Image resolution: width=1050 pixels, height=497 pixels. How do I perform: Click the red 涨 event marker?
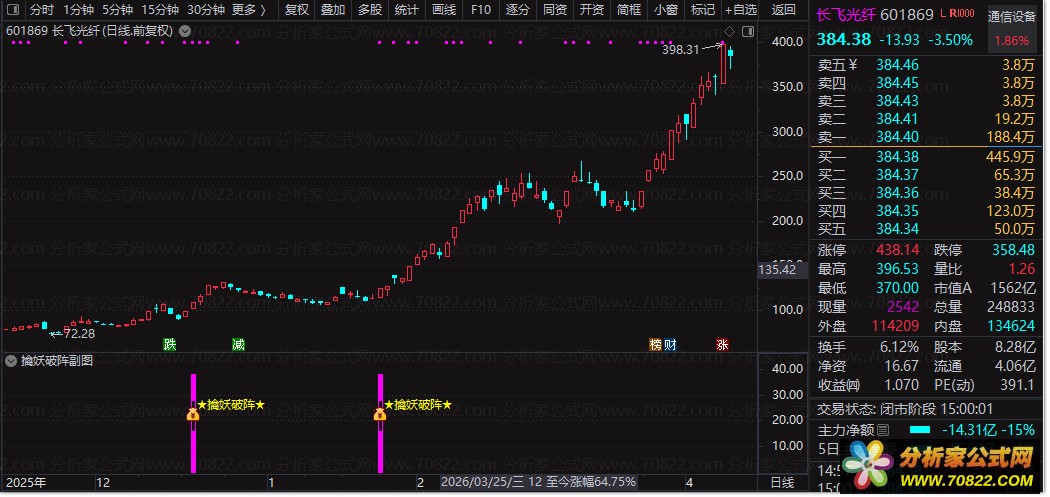(x=722, y=345)
